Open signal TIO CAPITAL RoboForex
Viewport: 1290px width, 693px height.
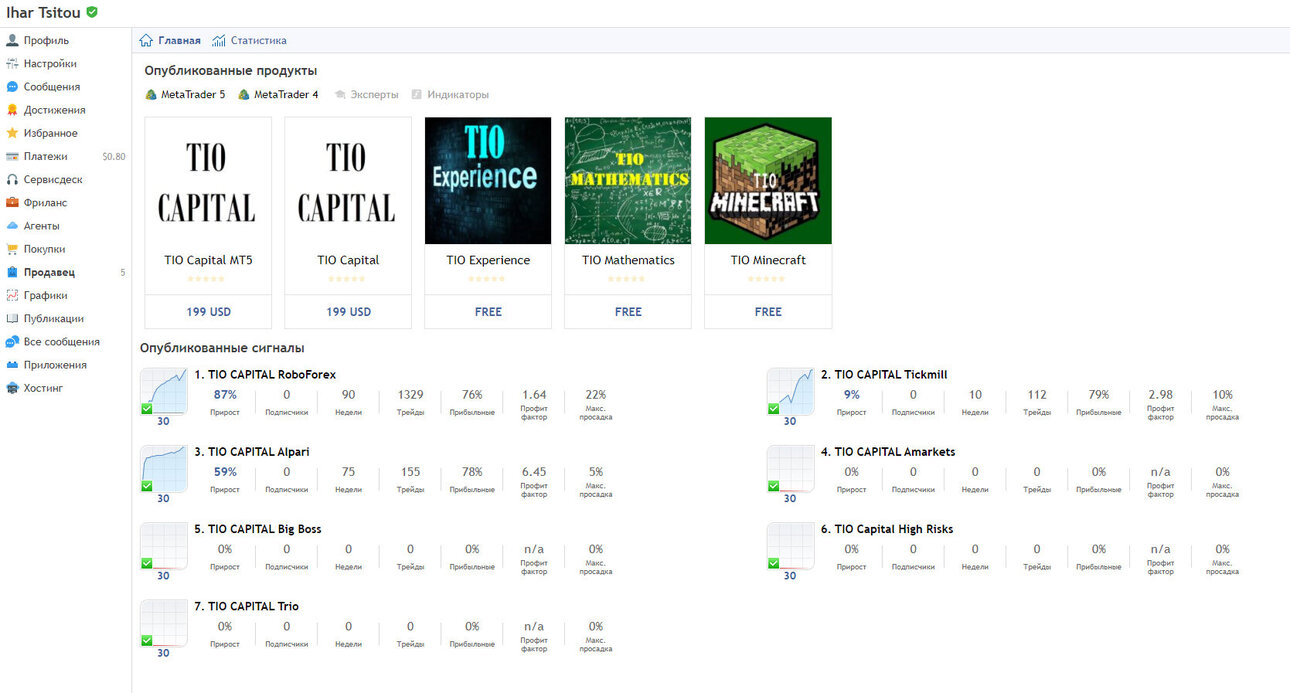pyautogui.click(x=265, y=375)
